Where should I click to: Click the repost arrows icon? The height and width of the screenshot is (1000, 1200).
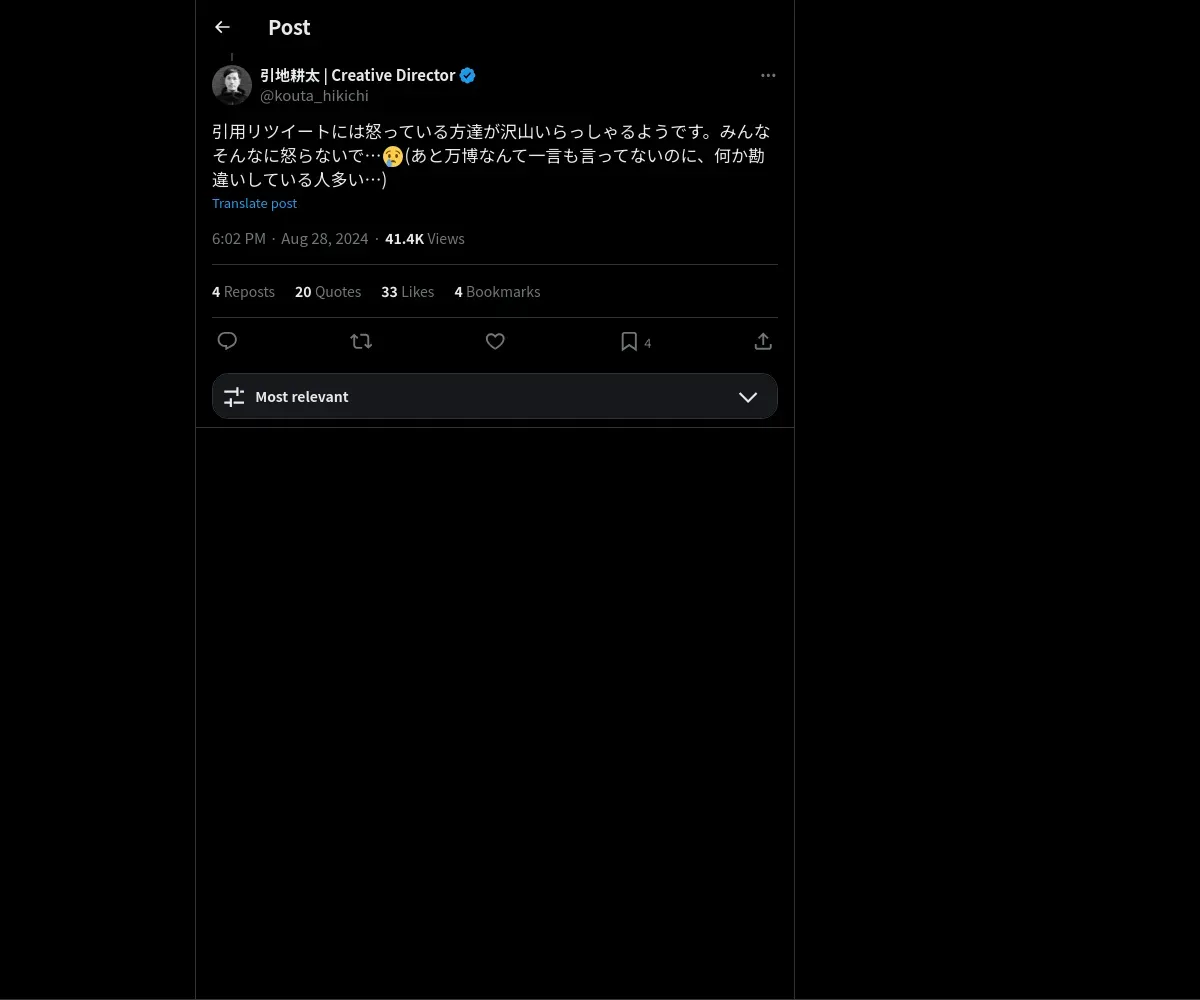[x=361, y=341]
